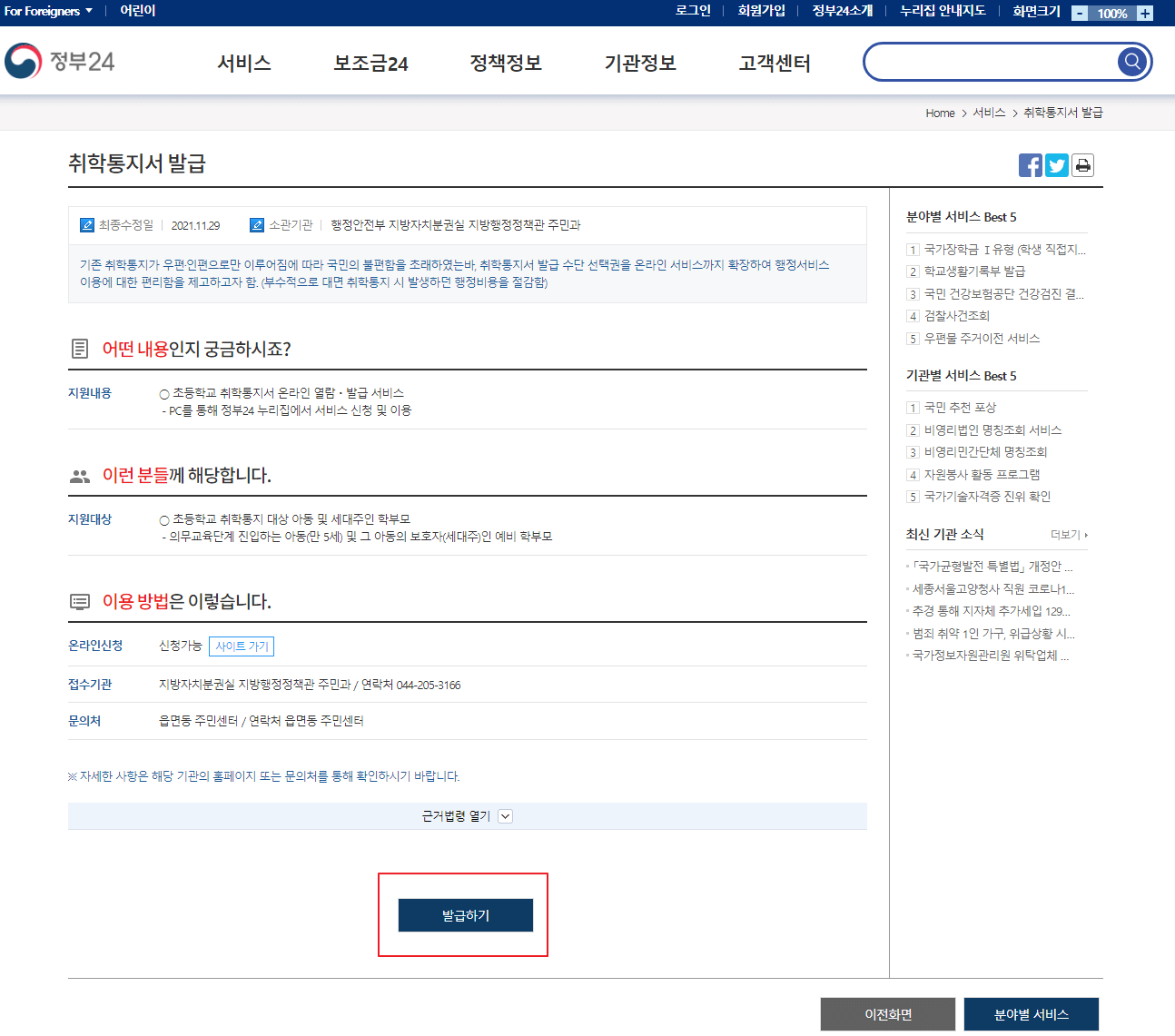This screenshot has height=1036, width=1175.
Task: Open 누리집 안내지도
Action: pyautogui.click(x=943, y=11)
